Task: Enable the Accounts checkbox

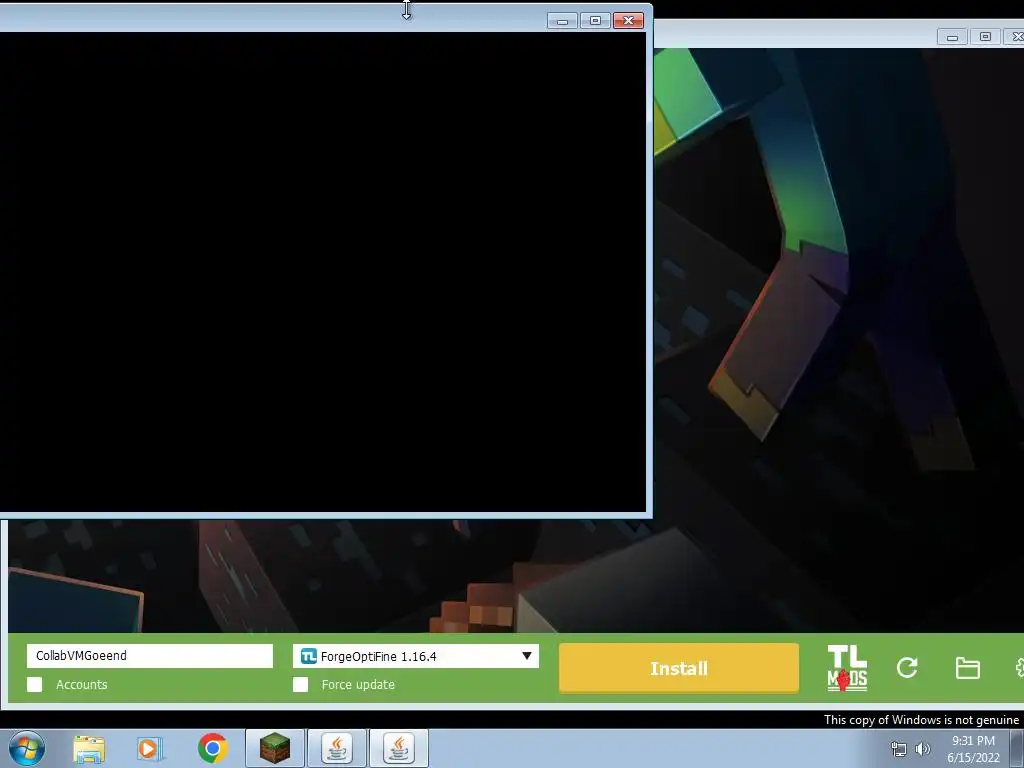Action: click(x=35, y=684)
